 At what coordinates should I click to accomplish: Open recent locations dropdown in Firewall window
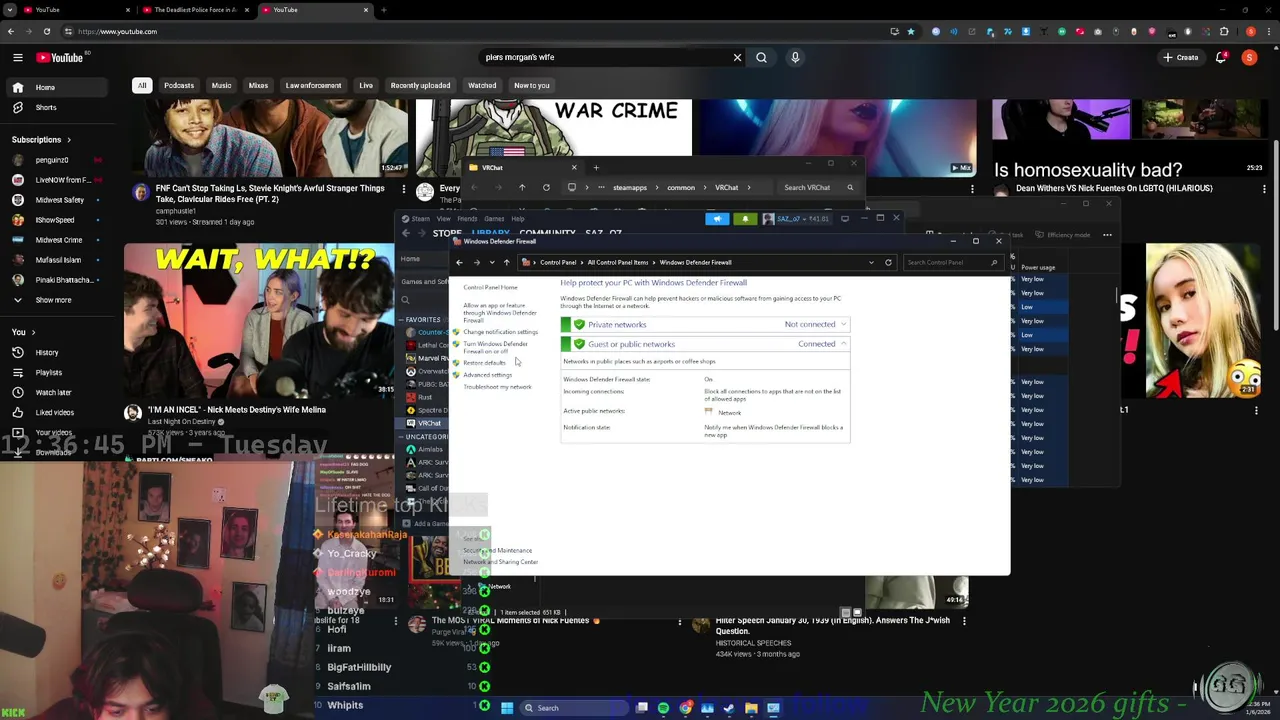[x=491, y=262]
